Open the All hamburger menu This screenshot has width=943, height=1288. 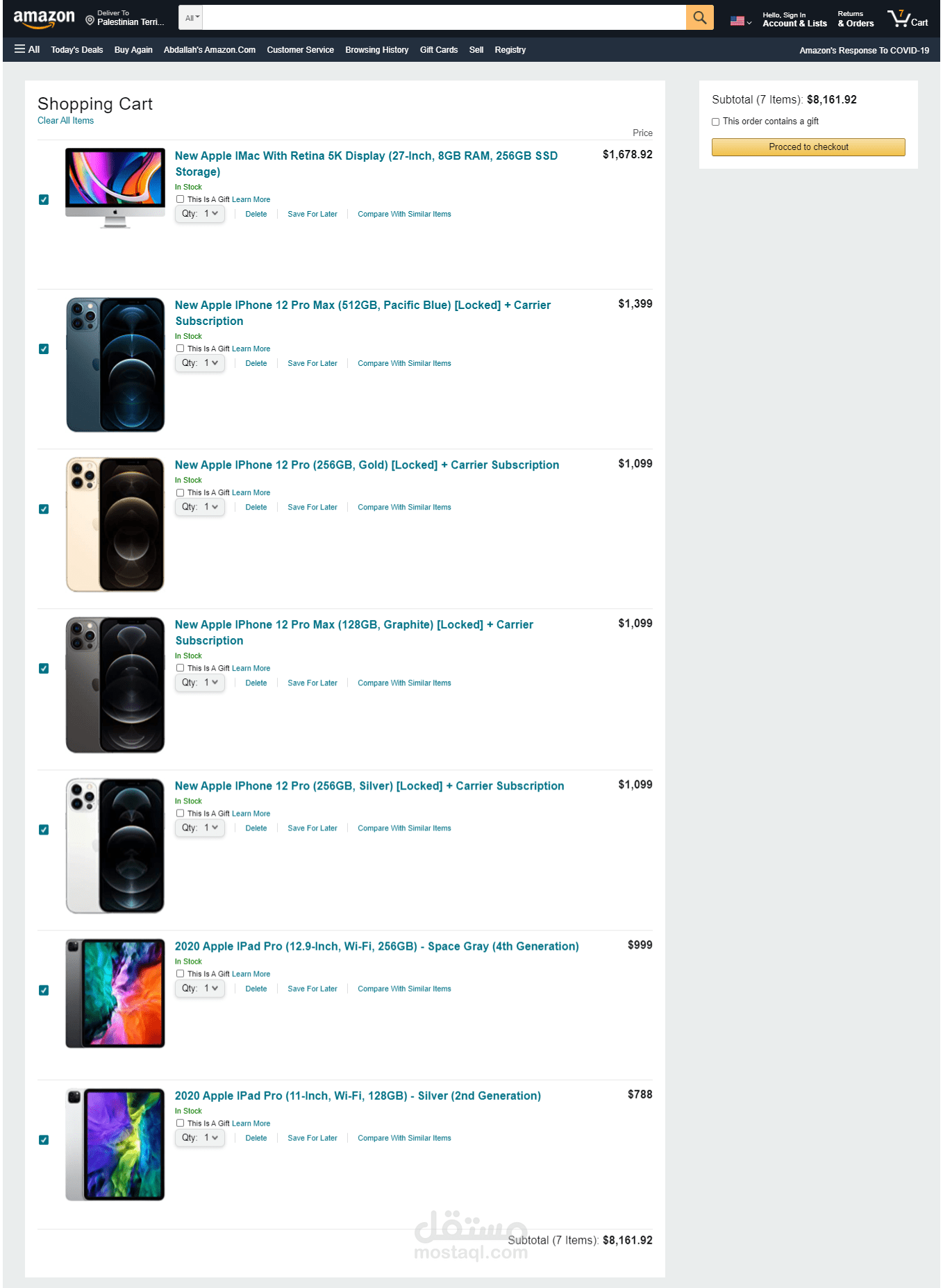tap(27, 49)
